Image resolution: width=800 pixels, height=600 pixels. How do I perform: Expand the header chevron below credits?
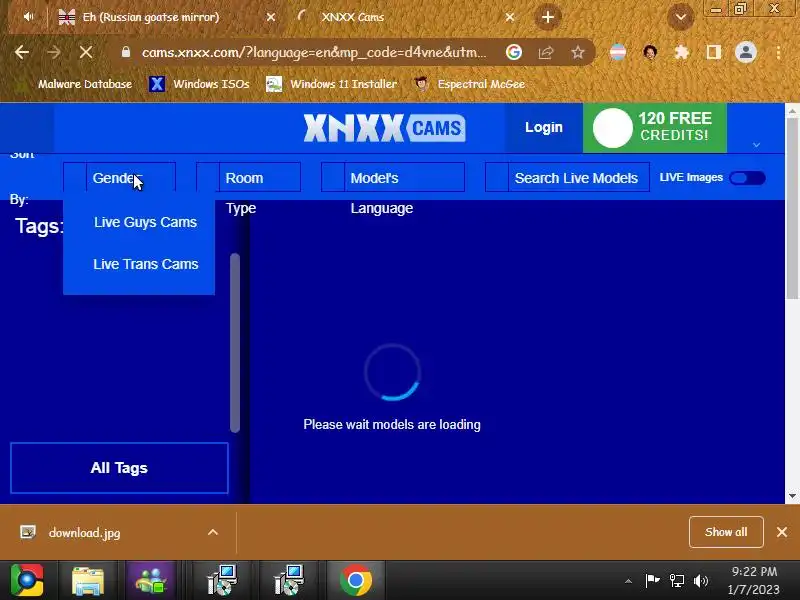click(756, 145)
